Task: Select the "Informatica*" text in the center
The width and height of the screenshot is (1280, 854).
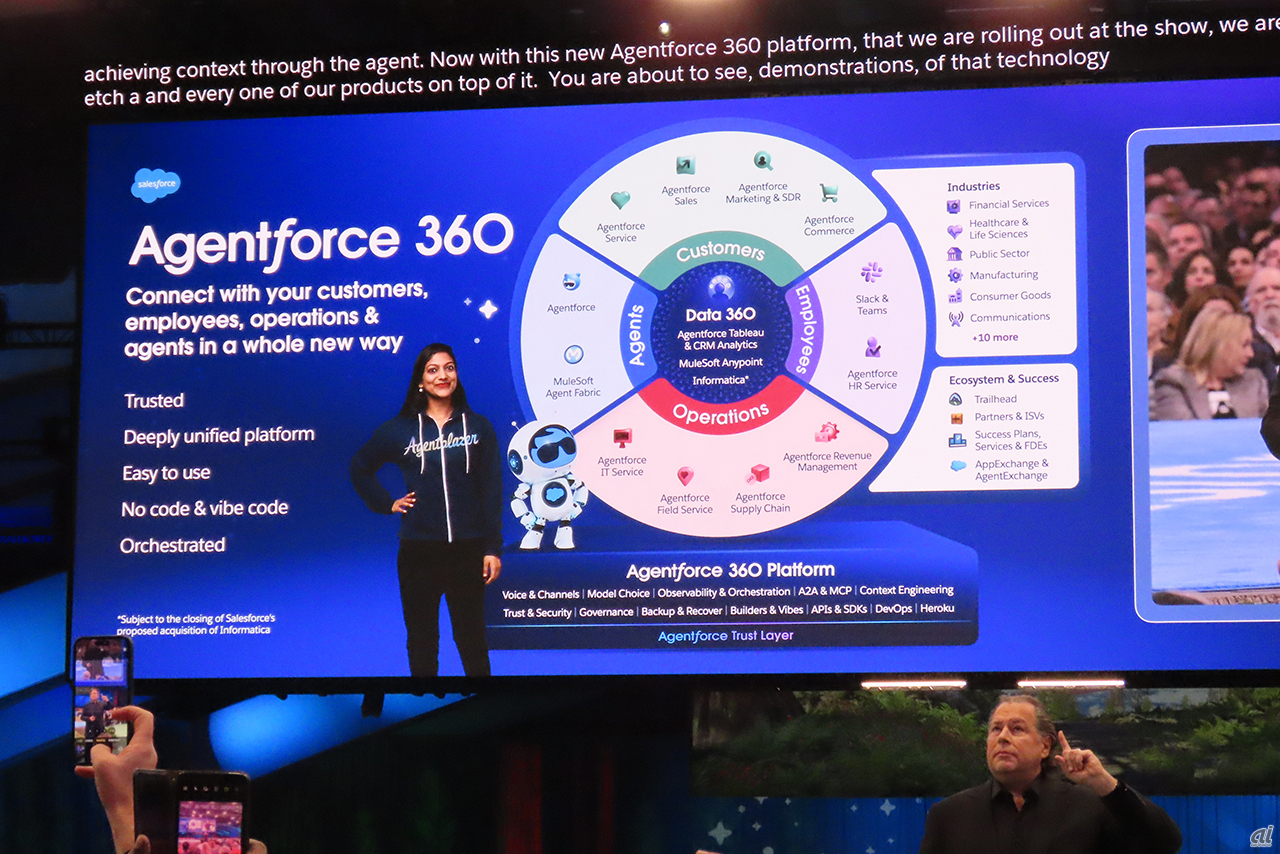Action: coord(720,381)
